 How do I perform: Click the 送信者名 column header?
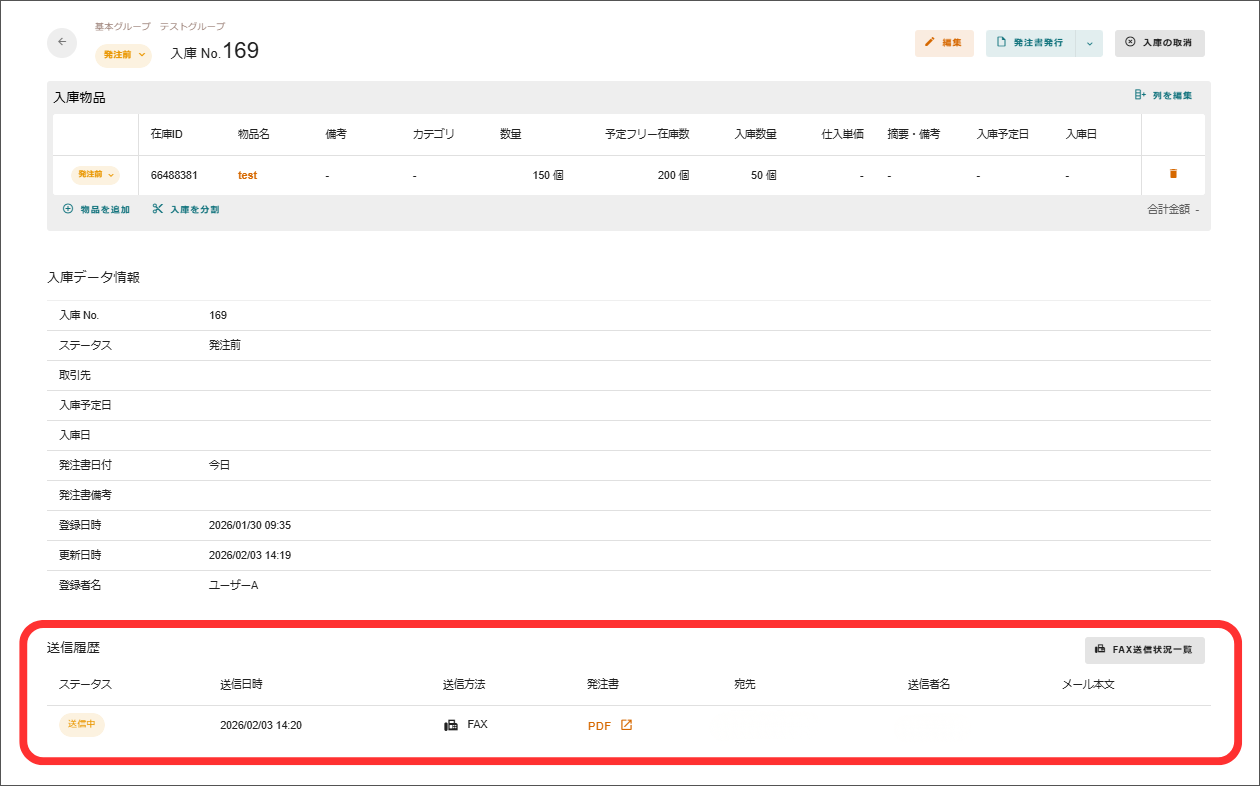tap(929, 685)
